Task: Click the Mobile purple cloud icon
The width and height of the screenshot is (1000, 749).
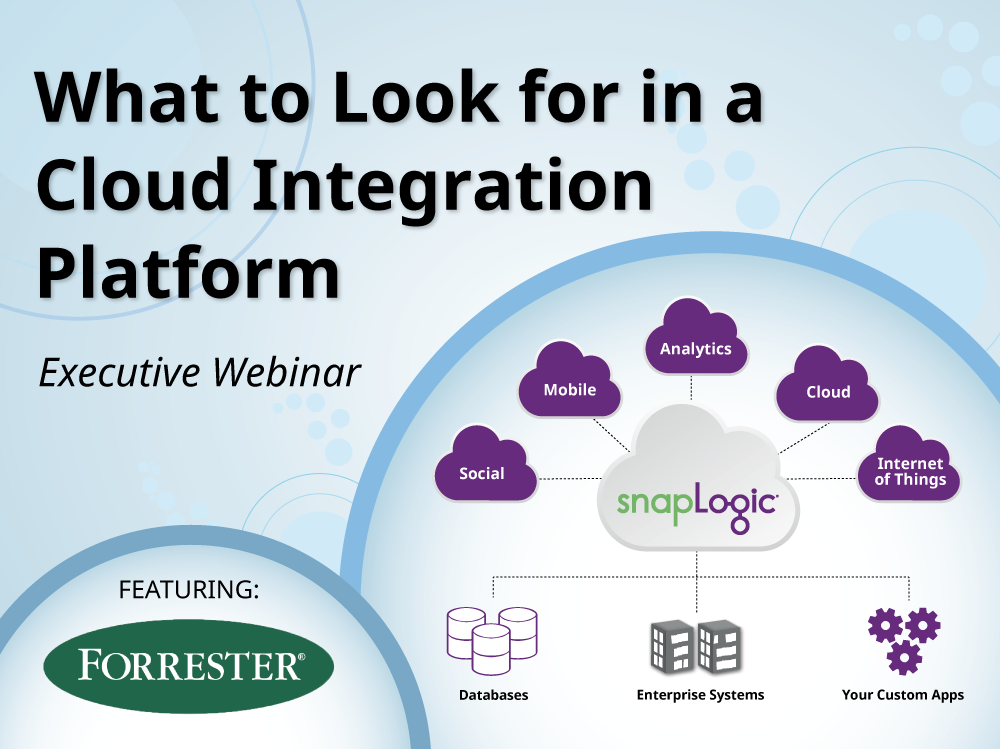Action: pos(570,379)
